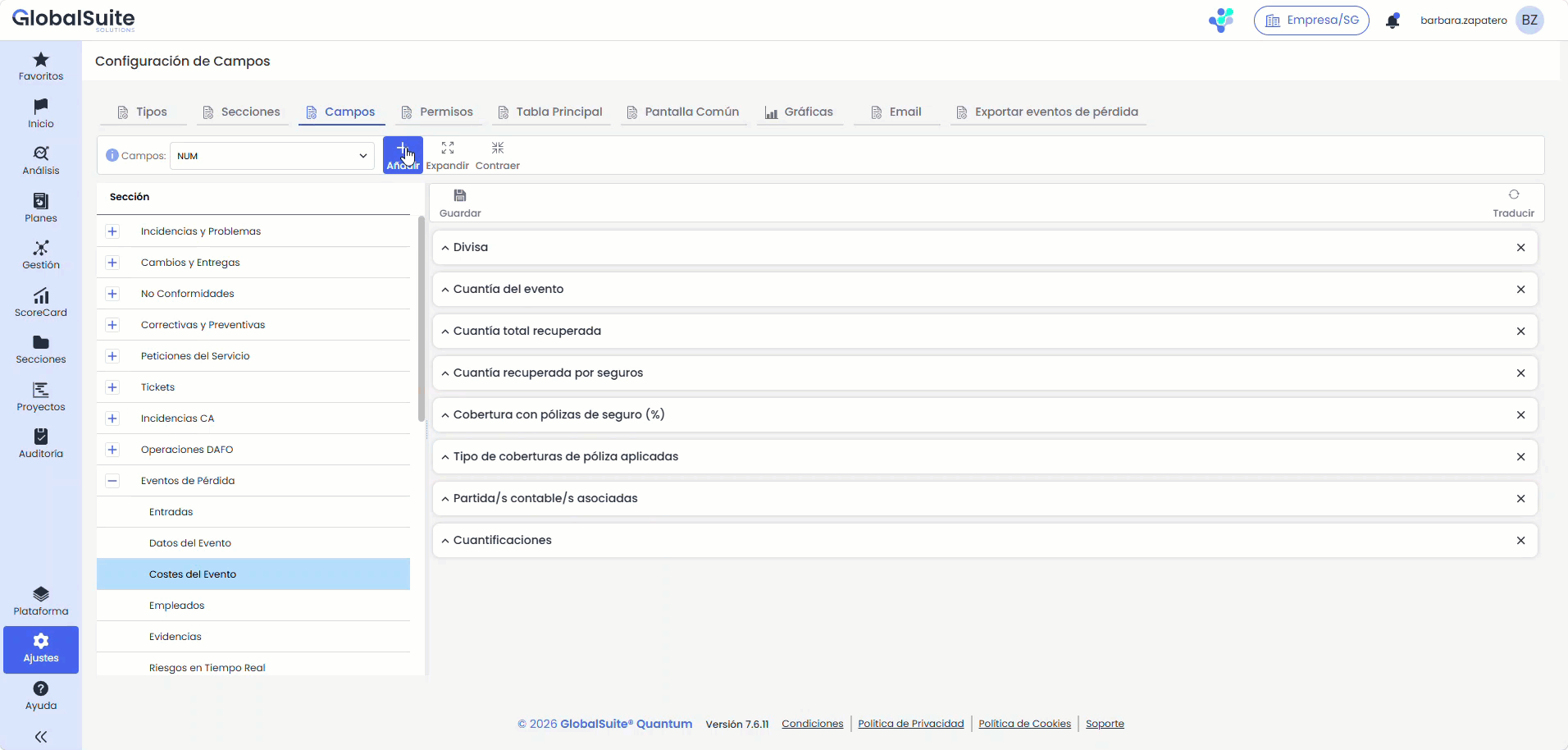Viewport: 1568px width, 750px height.
Task: Collapse Cobertura con pólizas de seguro chevron
Action: (445, 415)
